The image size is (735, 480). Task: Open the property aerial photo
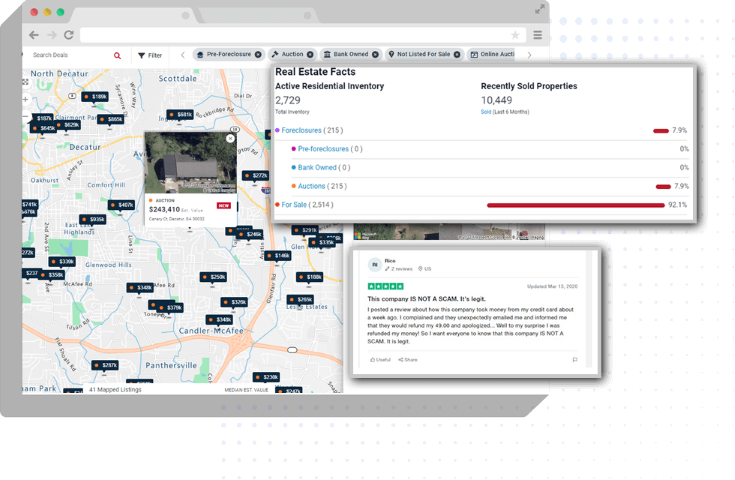[190, 162]
